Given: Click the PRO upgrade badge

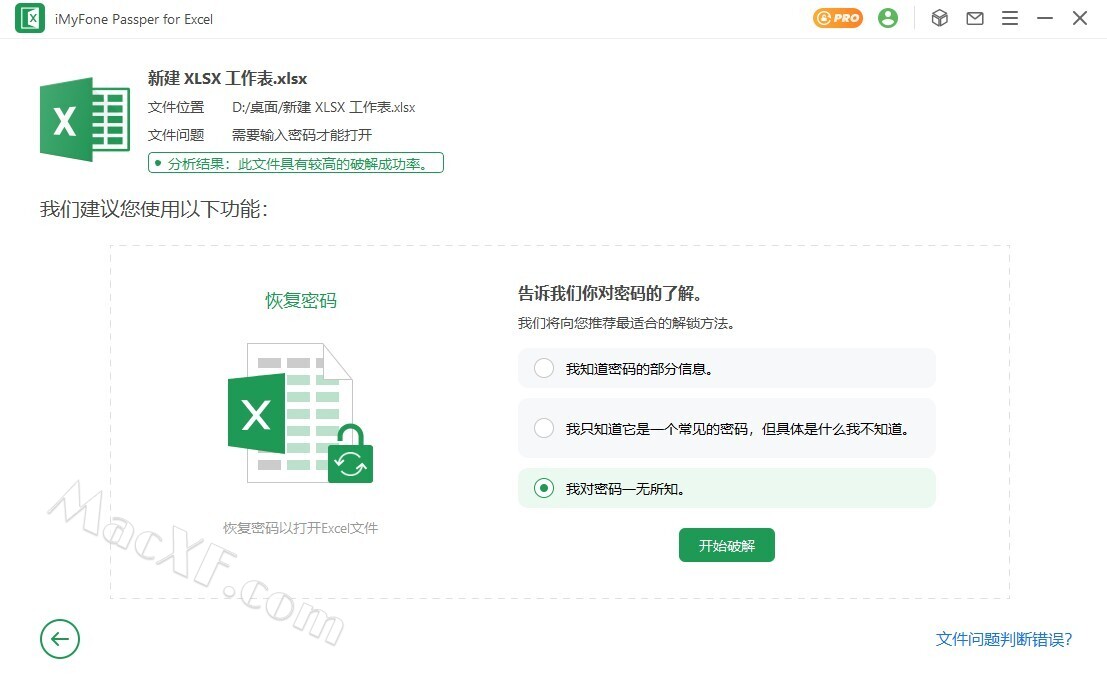Looking at the screenshot, I should [x=837, y=18].
